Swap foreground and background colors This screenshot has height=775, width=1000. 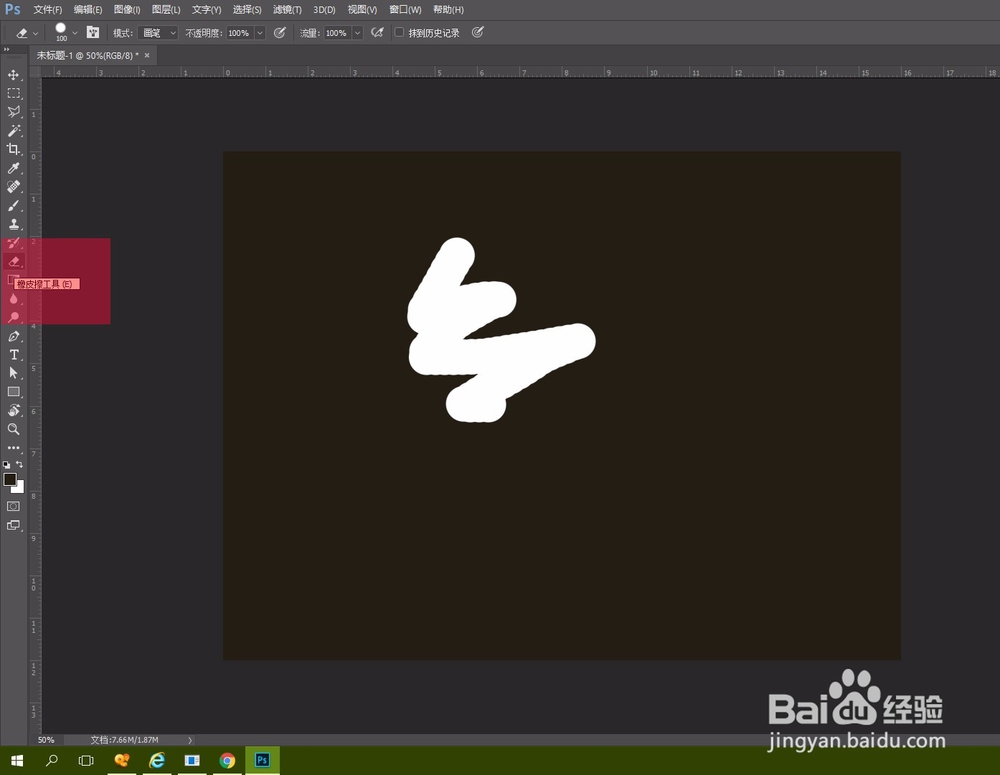pyautogui.click(x=20, y=464)
